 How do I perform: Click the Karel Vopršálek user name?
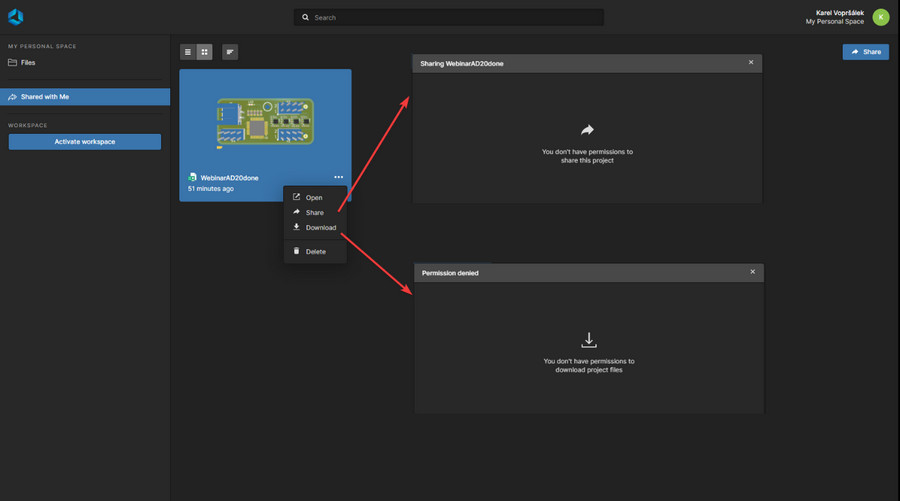(839, 13)
